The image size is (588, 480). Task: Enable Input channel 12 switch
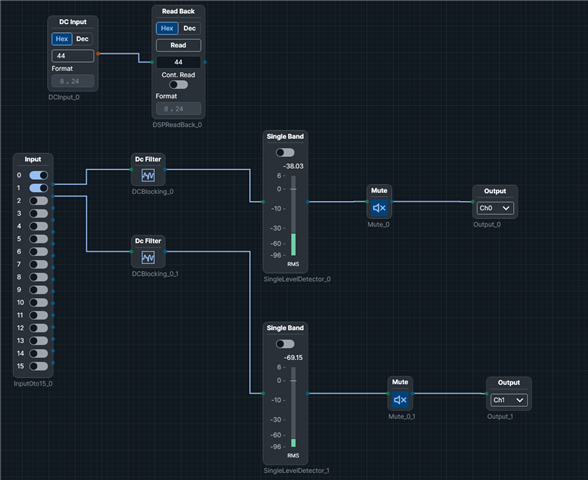(39, 328)
